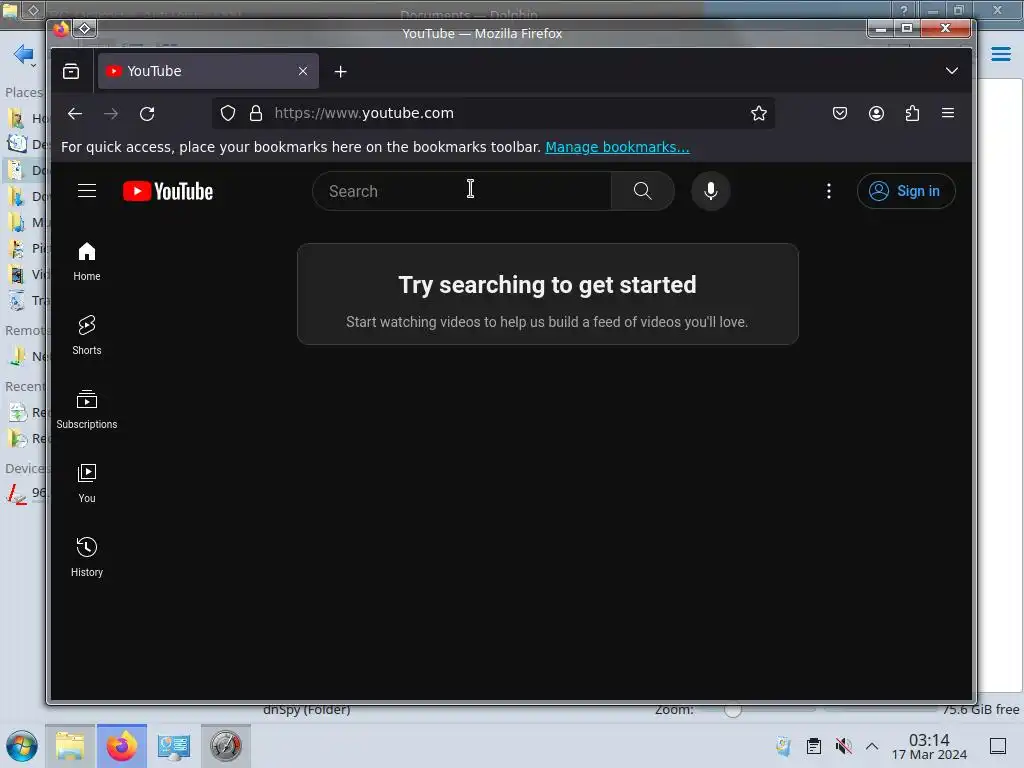Viewport: 1024px width, 768px height.
Task: Select the YouTube browser tab
Action: pos(208,71)
